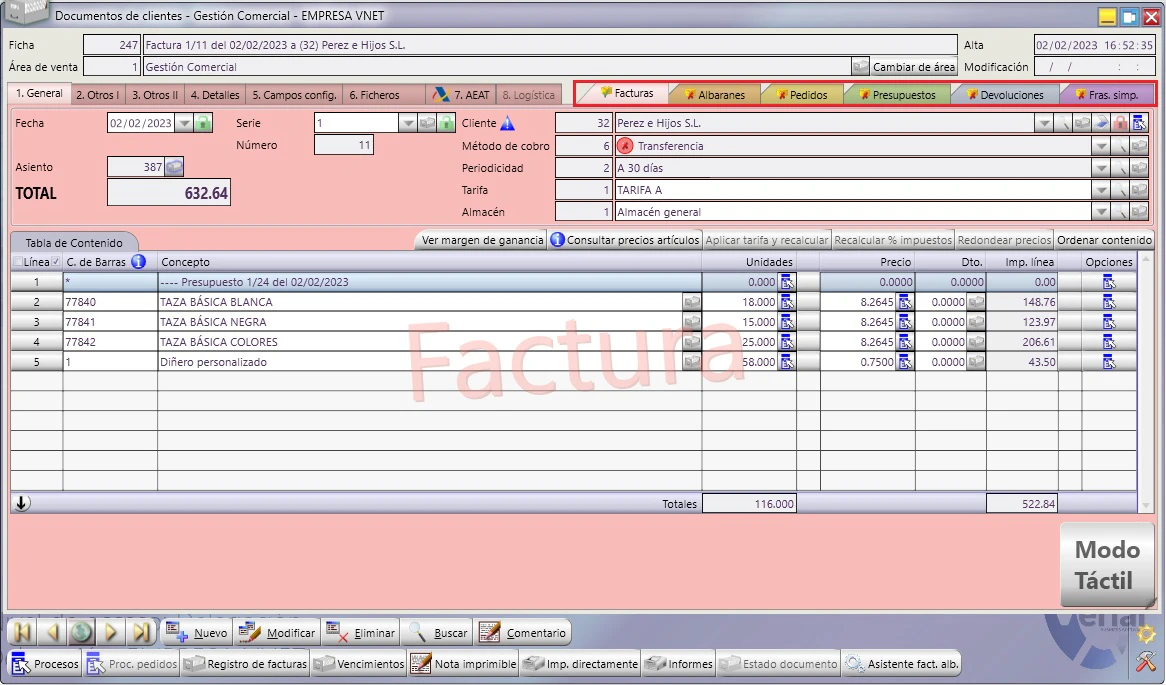Click the Cambiar de área button
Image resolution: width=1166 pixels, height=685 pixels.
(914, 67)
